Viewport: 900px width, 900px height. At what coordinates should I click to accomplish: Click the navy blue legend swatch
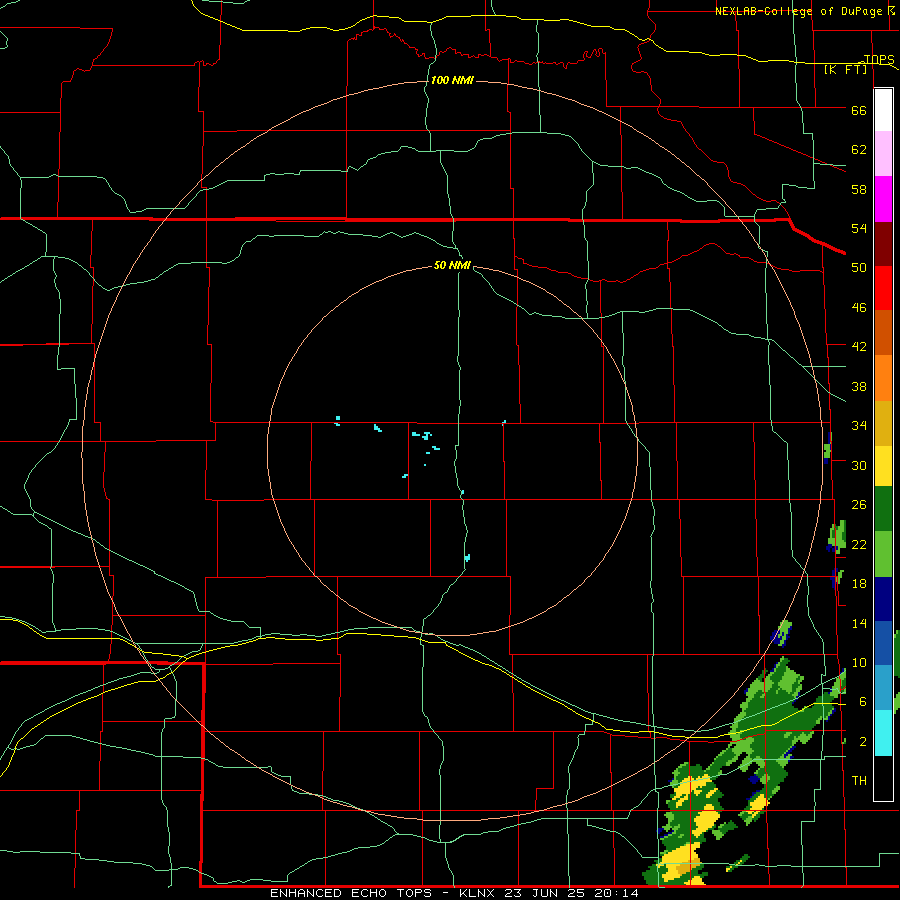point(883,599)
